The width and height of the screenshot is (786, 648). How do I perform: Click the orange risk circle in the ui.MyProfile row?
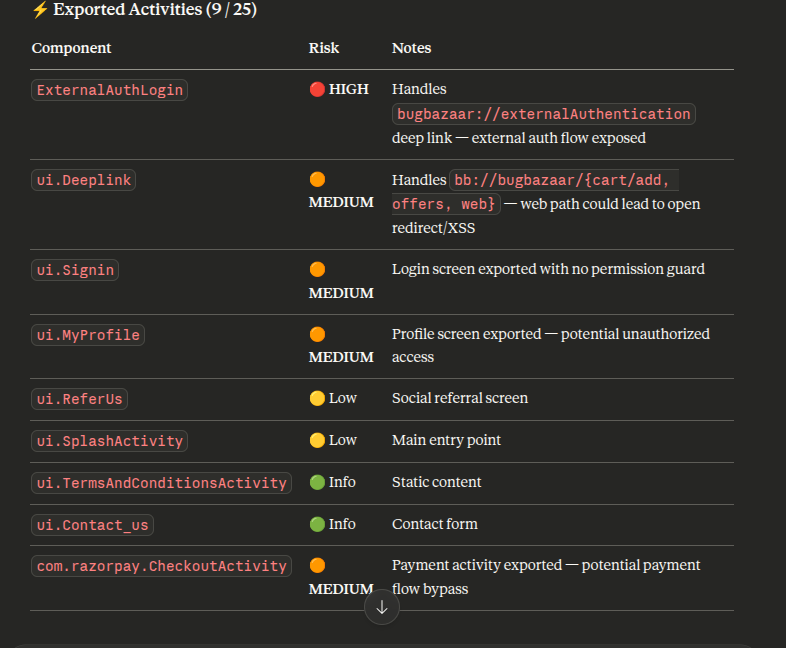click(x=317, y=334)
